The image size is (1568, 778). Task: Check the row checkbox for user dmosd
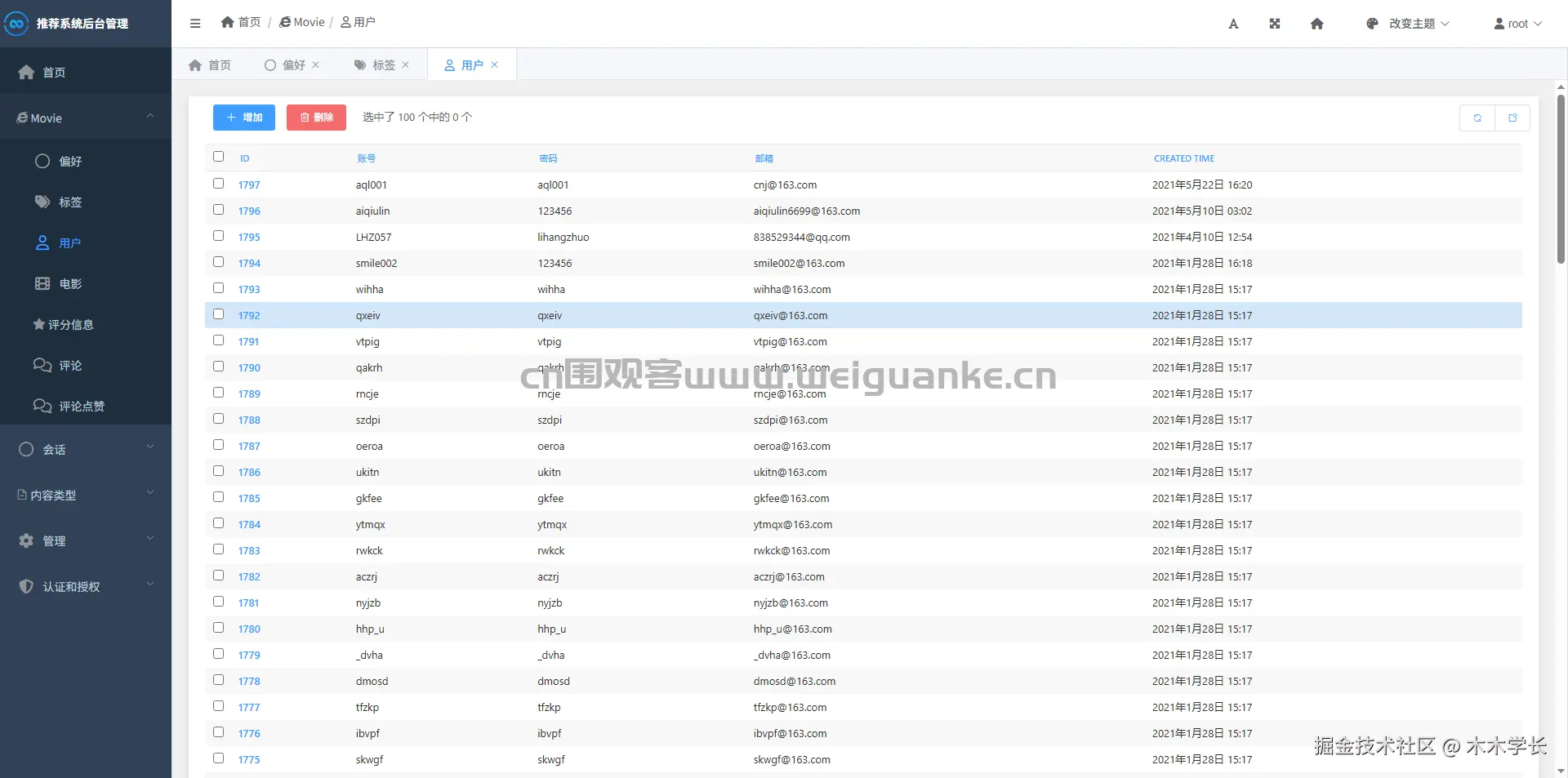click(218, 680)
